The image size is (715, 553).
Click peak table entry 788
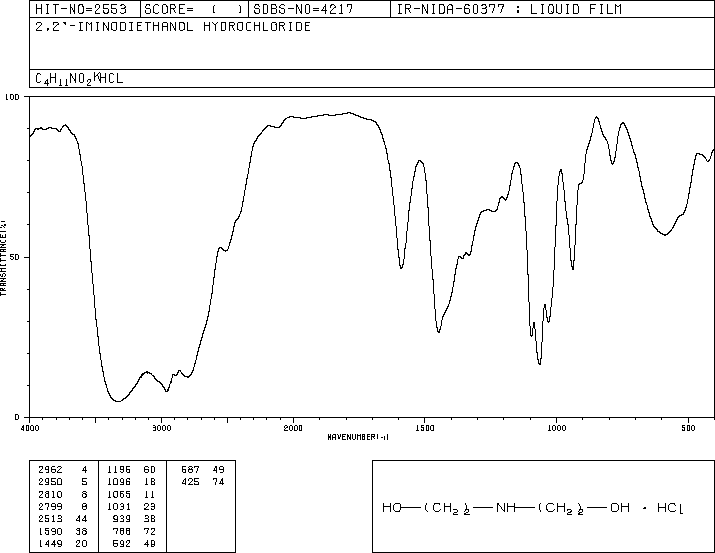(122, 532)
